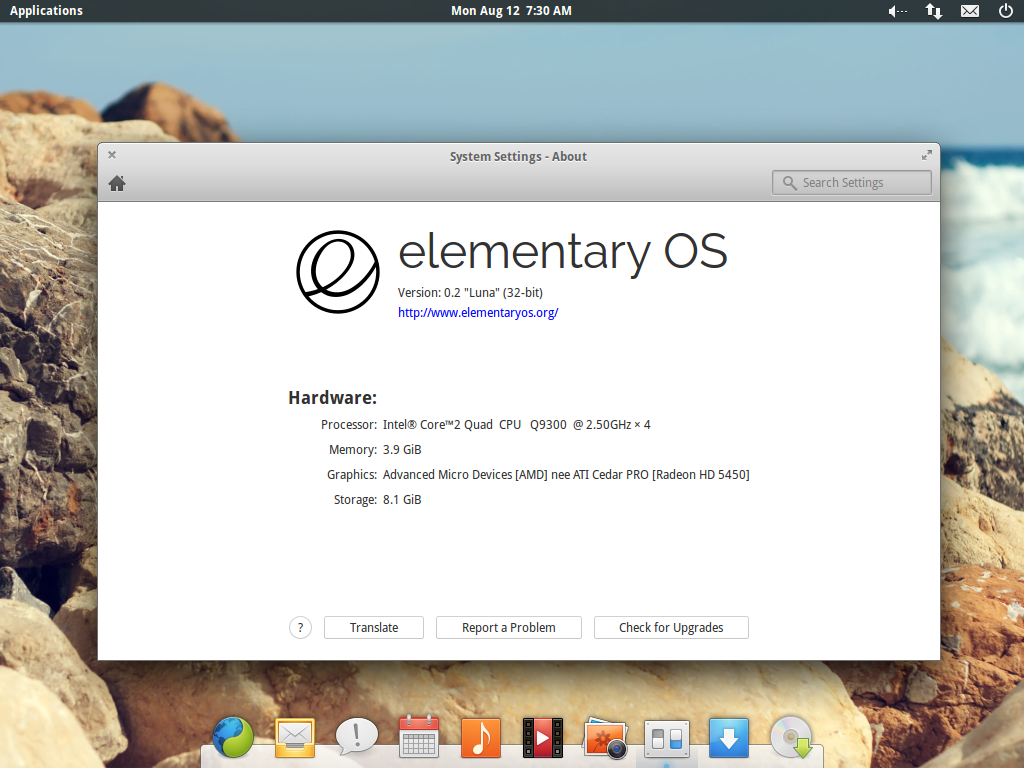Viewport: 1024px width, 768px height.
Task: Open the date and time indicator
Action: pos(511,10)
